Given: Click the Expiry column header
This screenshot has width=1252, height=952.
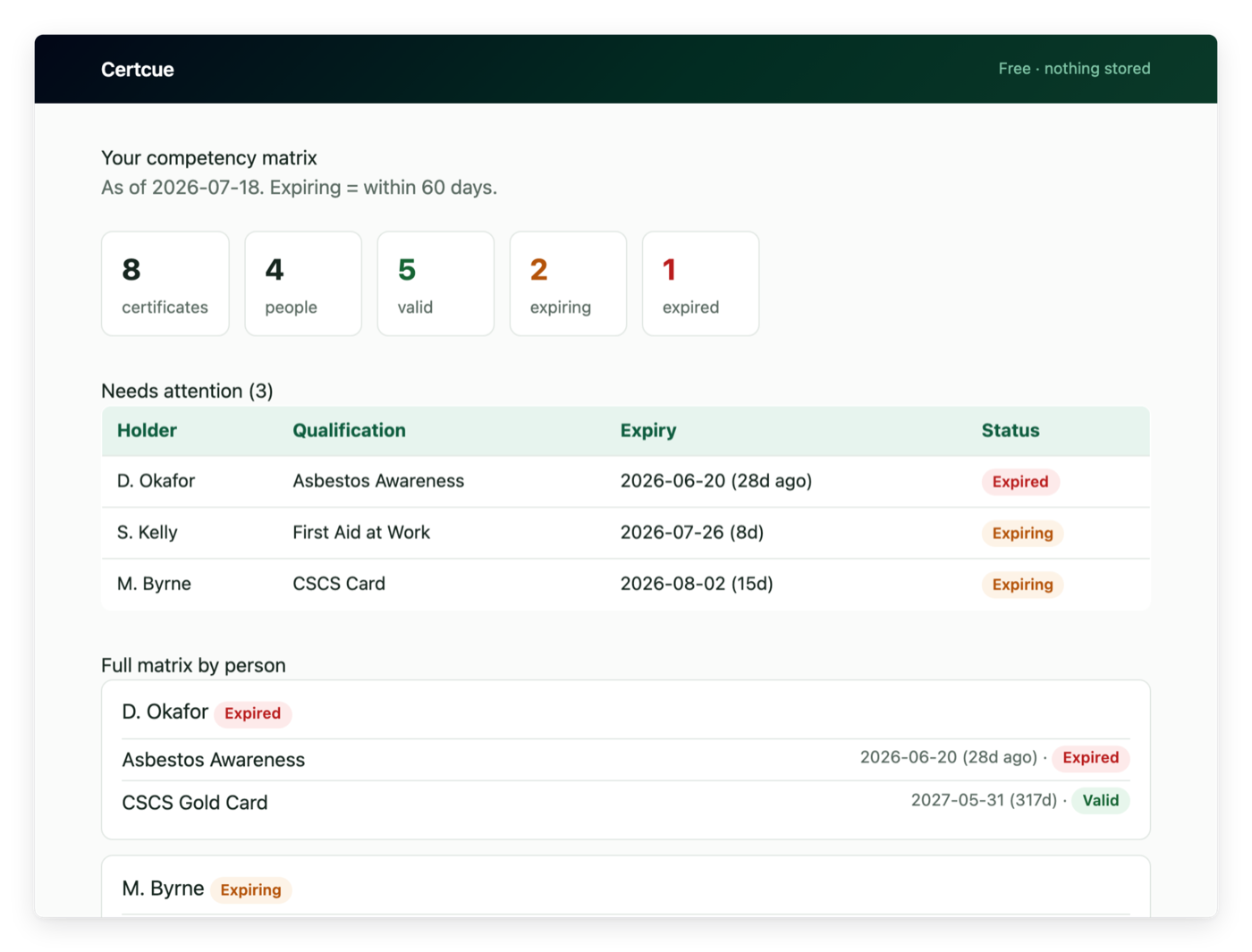Looking at the screenshot, I should (x=648, y=431).
